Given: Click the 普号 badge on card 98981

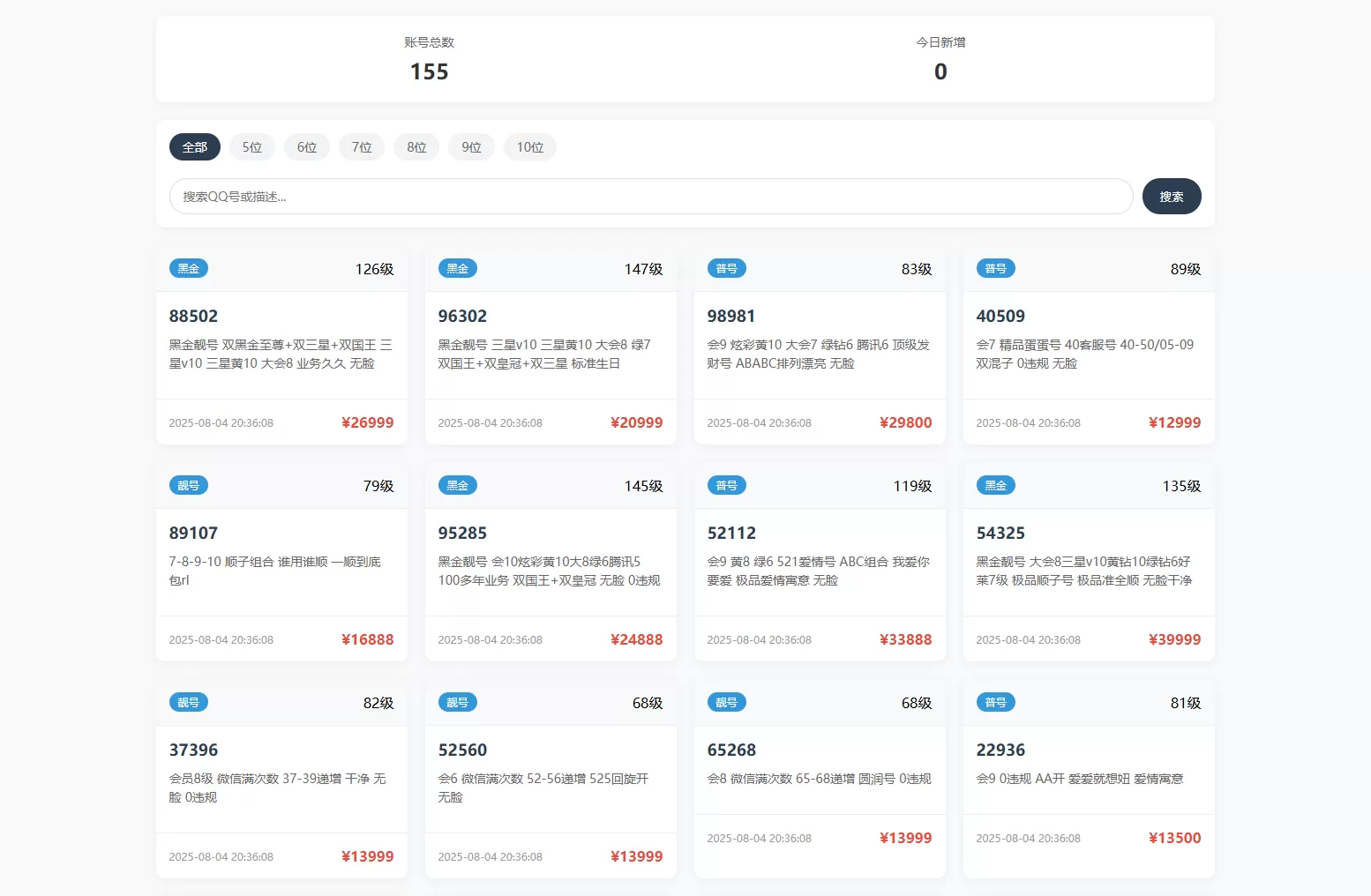Looking at the screenshot, I should [726, 268].
